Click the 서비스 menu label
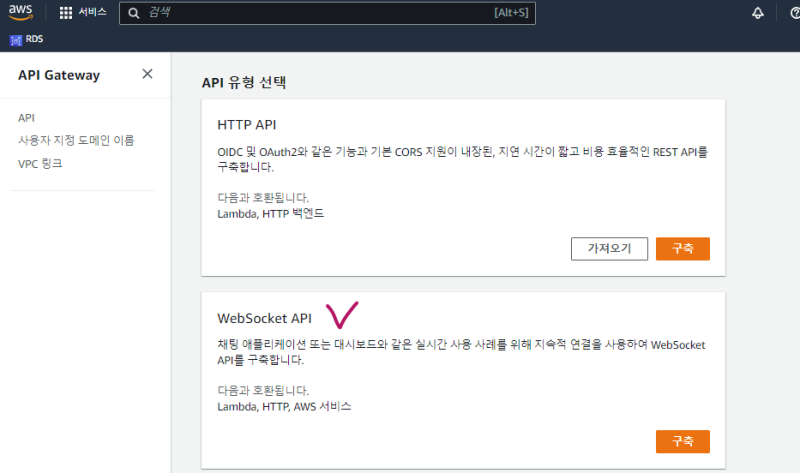Viewport: 800px width, 473px height. coord(92,12)
